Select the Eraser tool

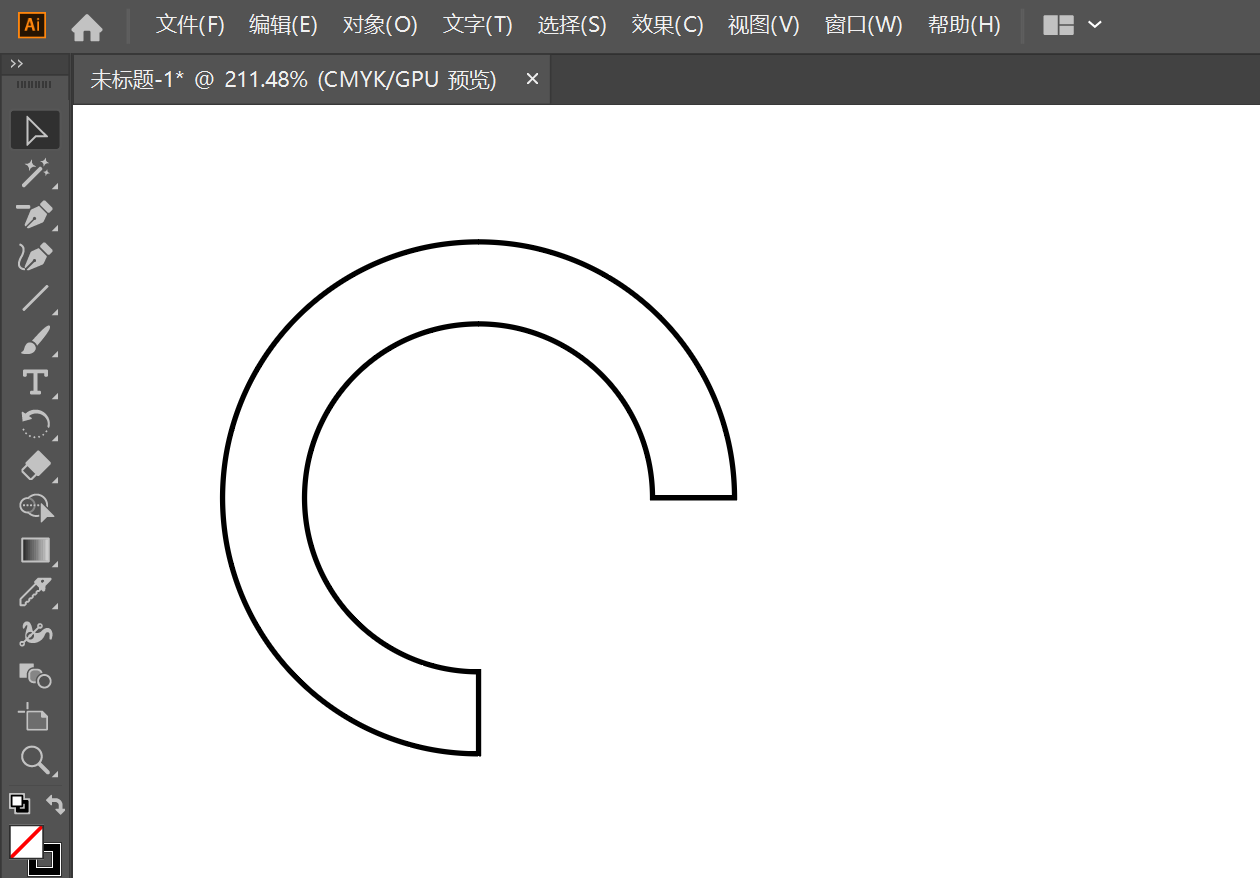[35, 466]
